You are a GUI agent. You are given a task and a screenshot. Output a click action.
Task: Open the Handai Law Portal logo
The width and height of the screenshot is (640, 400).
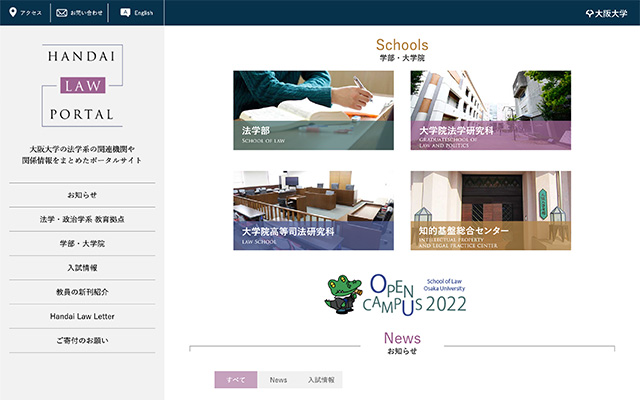pyautogui.click(x=82, y=85)
